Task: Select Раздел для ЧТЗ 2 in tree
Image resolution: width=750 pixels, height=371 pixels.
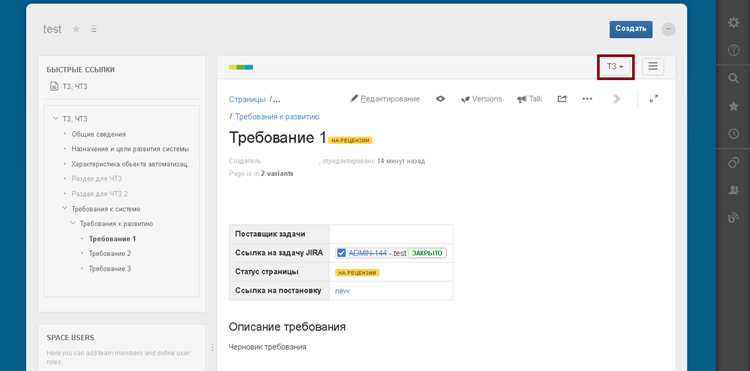Action: [x=99, y=194]
